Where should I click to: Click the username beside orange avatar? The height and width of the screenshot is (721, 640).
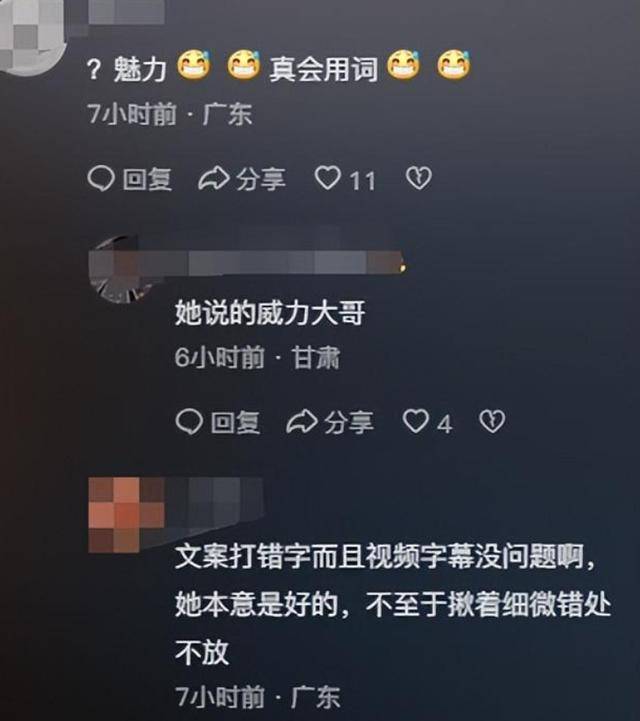(215, 499)
